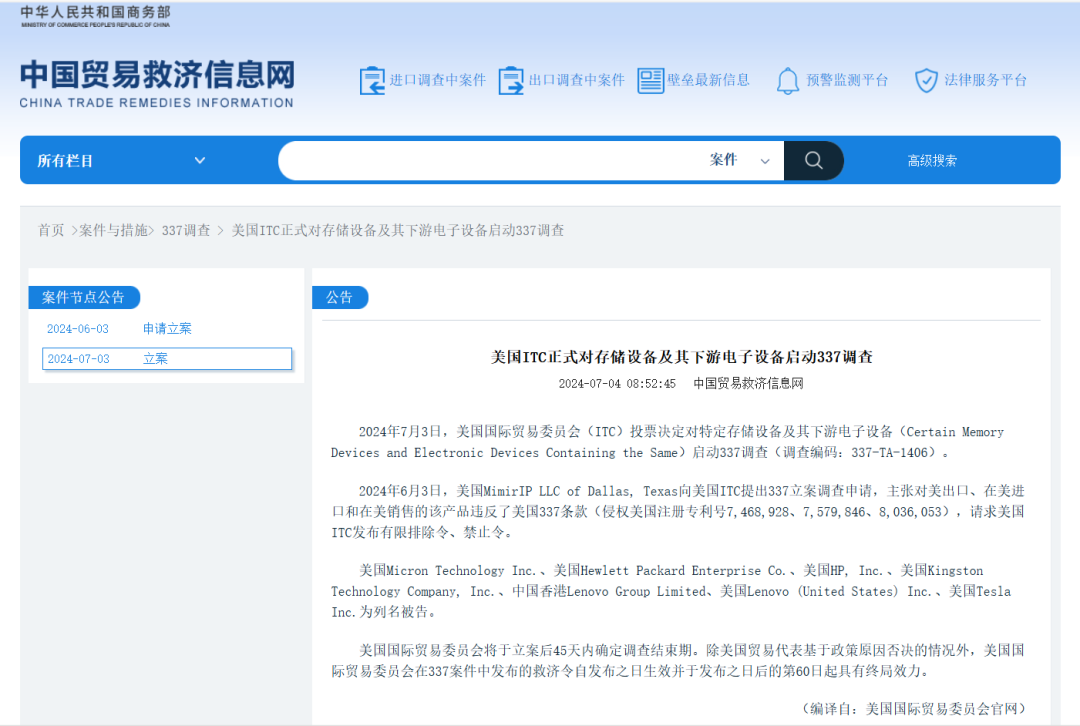This screenshot has width=1080, height=726.
Task: Click the 中国贸易救济信息网 site logo
Action: [x=157, y=83]
